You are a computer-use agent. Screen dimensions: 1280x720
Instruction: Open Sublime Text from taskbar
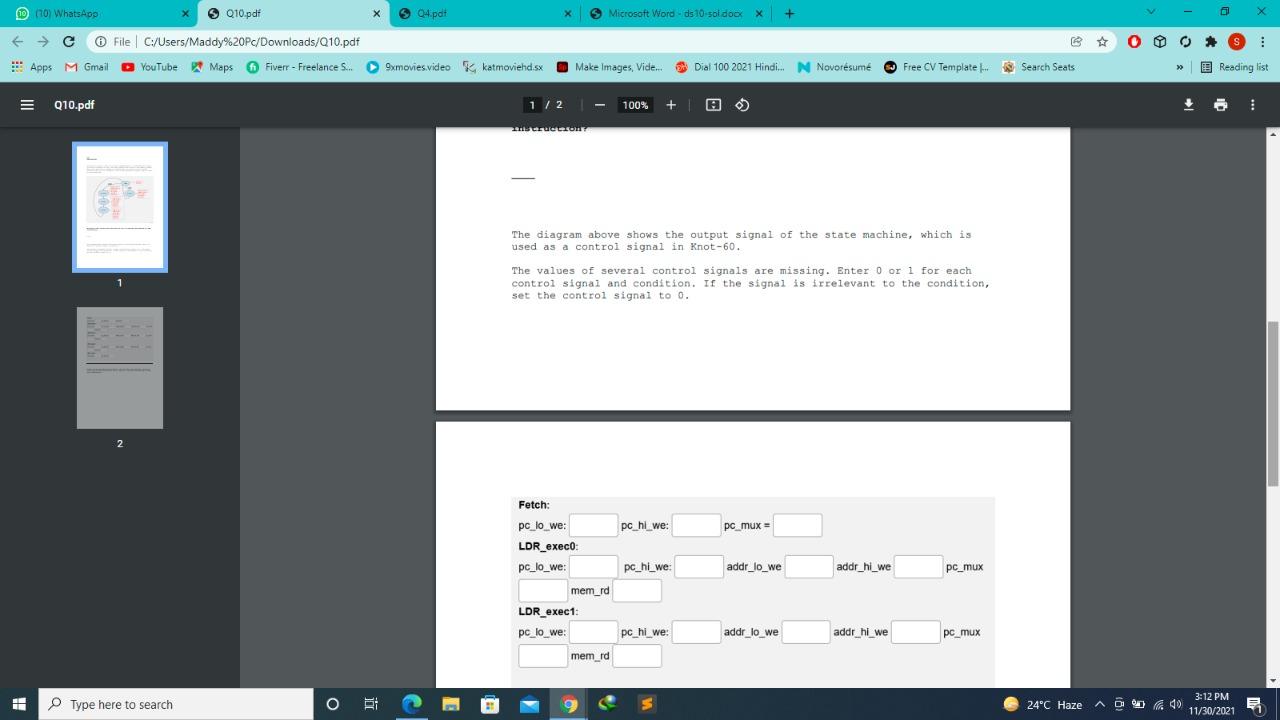pyautogui.click(x=646, y=704)
